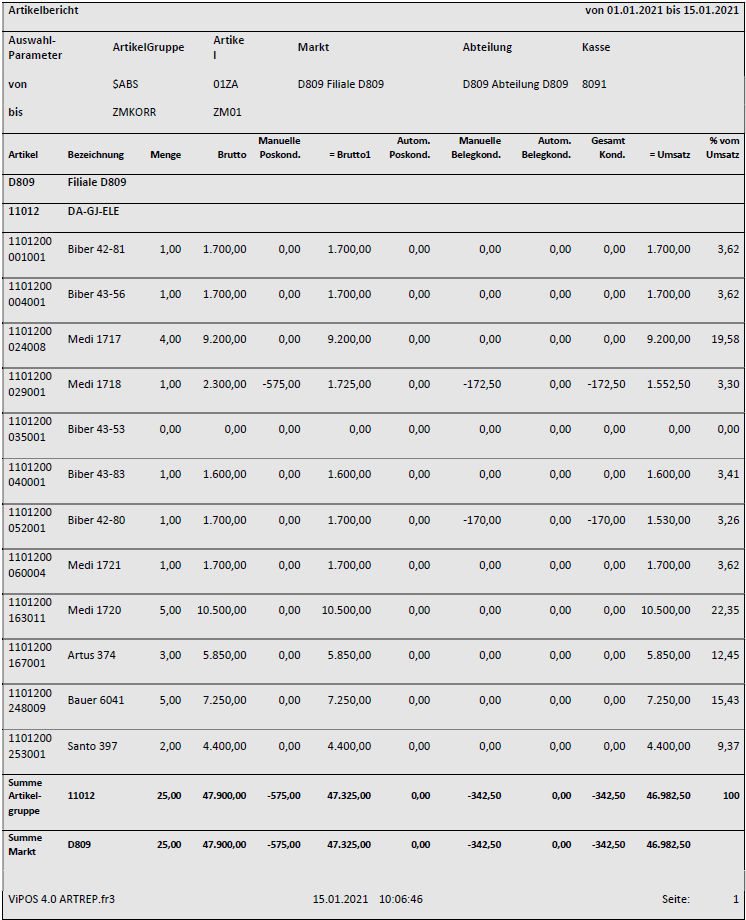Select the ZMKORR 'bis' value
Image resolution: width=746 pixels, height=920 pixels.
click(134, 112)
